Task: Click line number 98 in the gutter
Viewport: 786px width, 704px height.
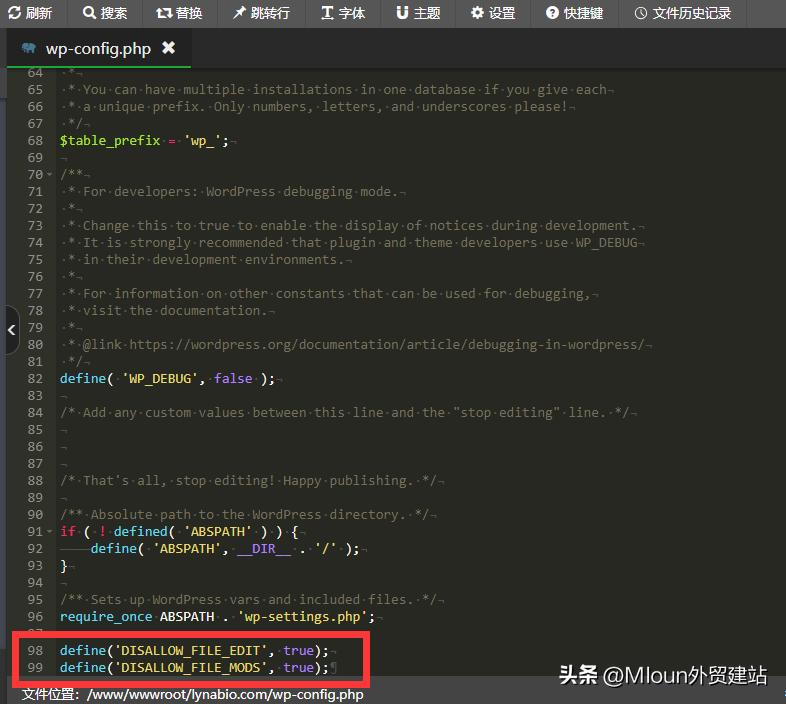Action: click(x=35, y=651)
